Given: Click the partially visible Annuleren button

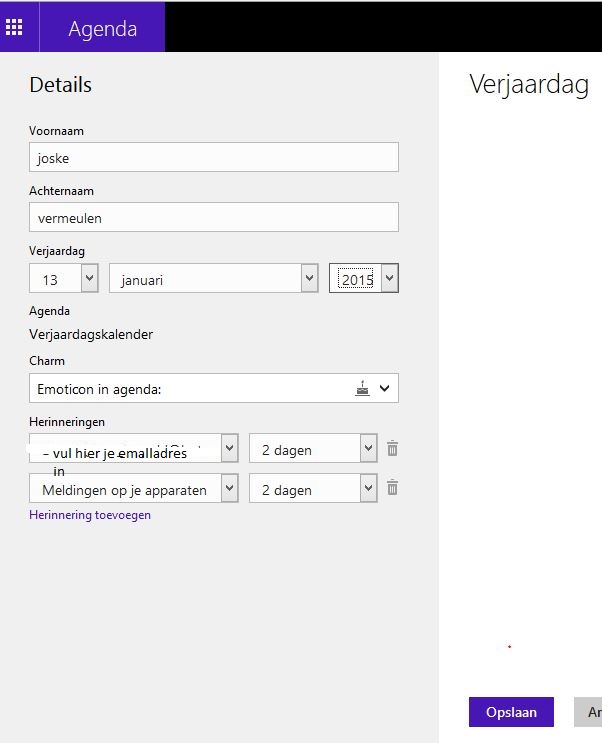Looking at the screenshot, I should click(588, 712).
